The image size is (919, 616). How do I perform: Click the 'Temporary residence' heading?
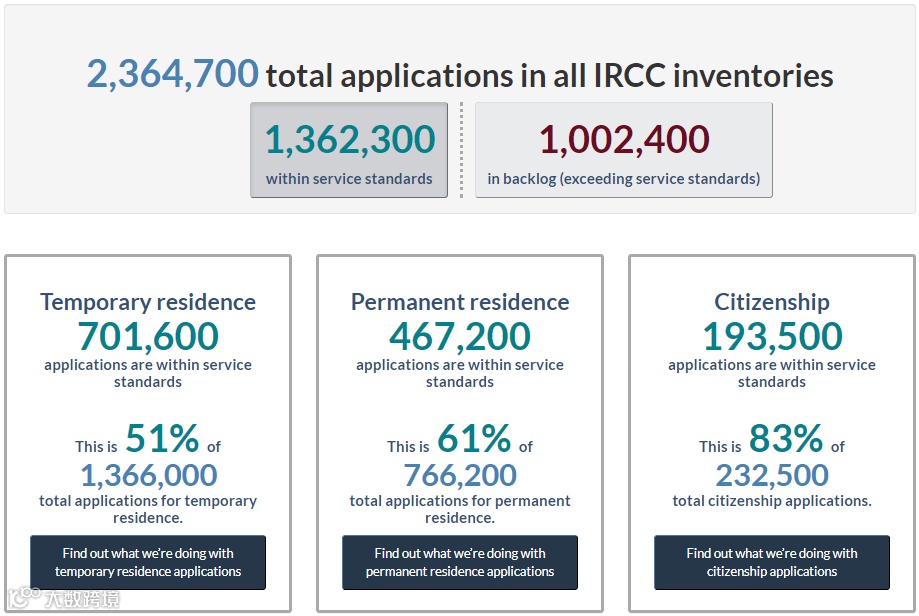coord(148,302)
